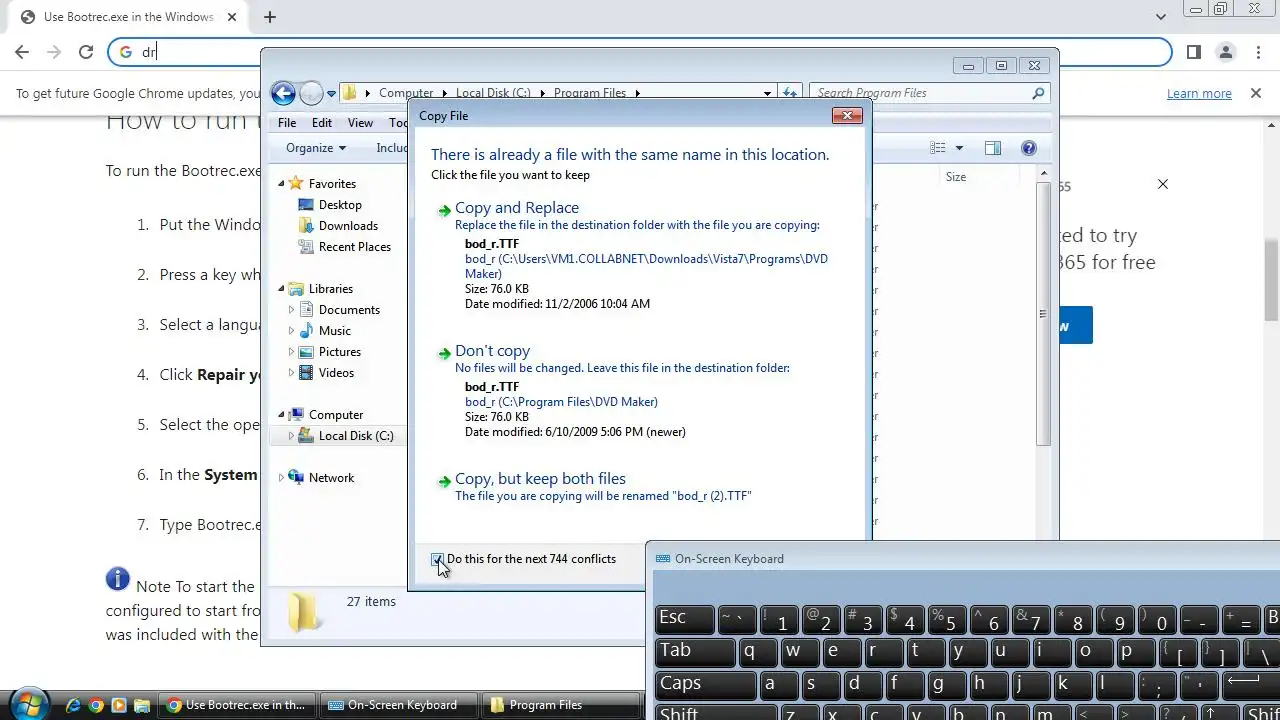Expand the Documents library
1280x720 pixels.
click(291, 310)
